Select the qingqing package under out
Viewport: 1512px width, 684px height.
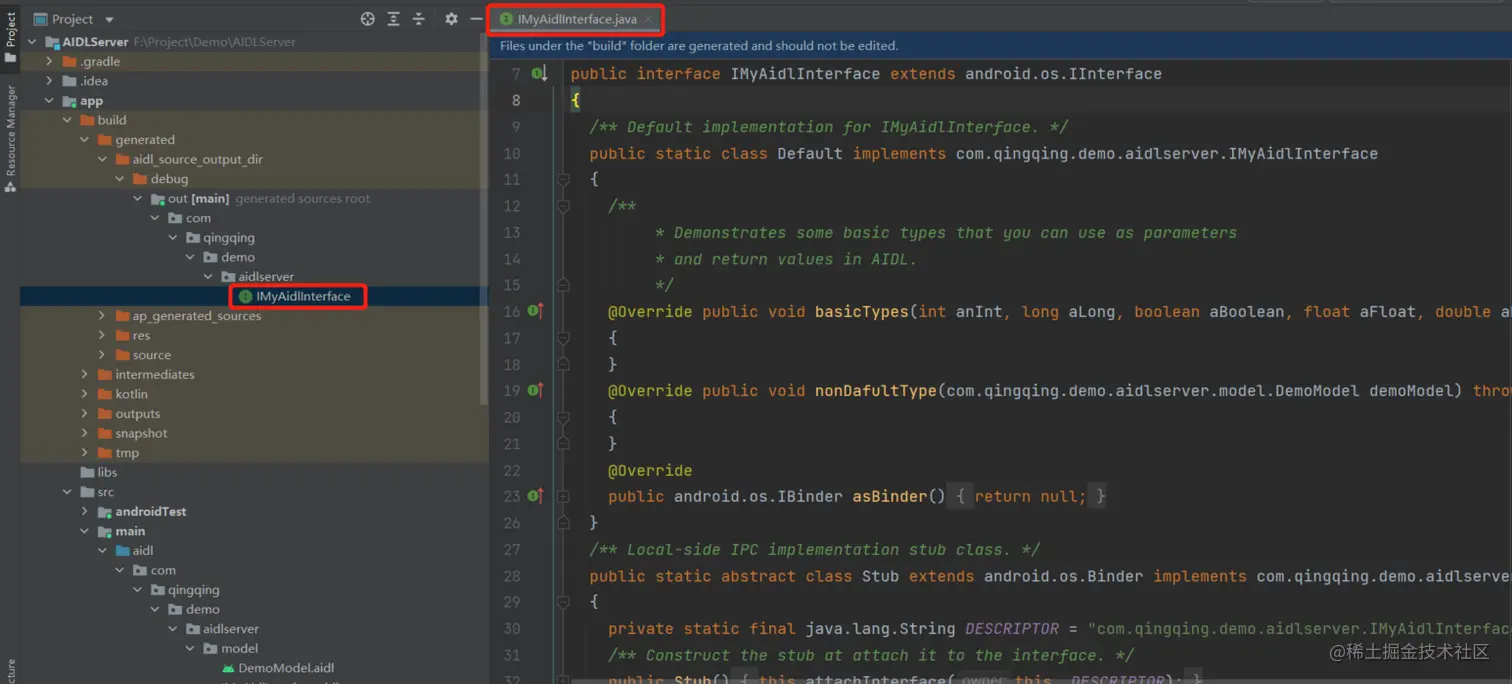pos(220,238)
